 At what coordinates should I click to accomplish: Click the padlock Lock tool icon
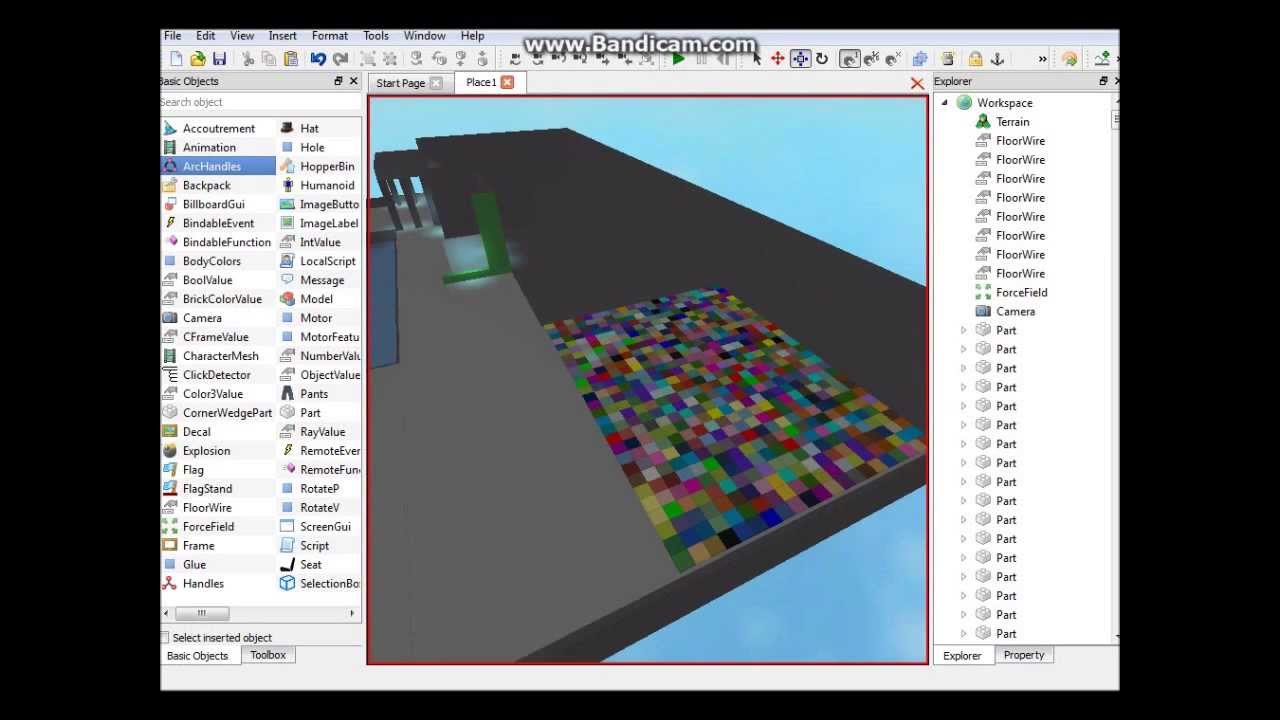[975, 59]
